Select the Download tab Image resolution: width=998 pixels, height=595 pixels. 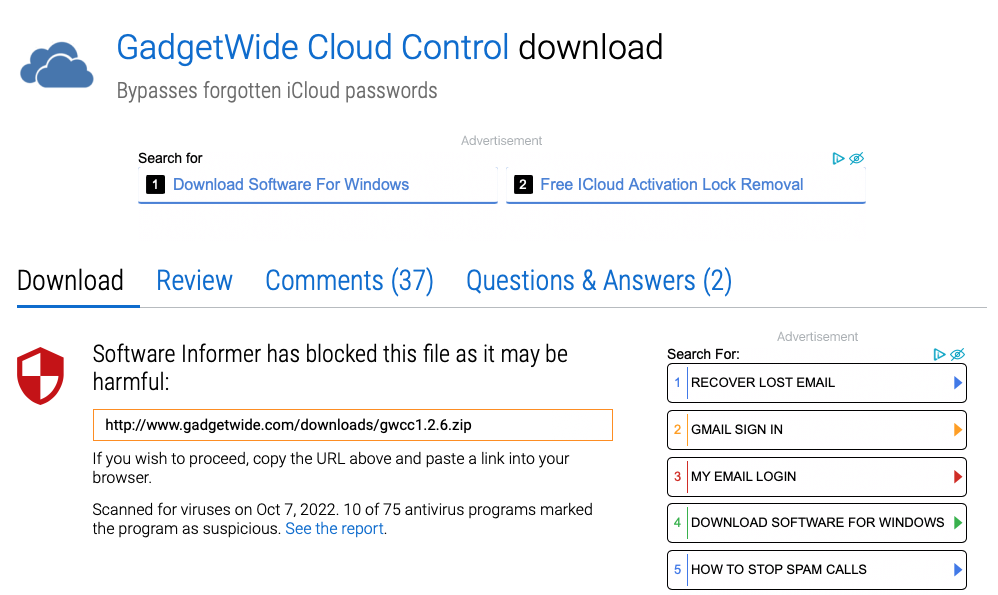pos(71,281)
